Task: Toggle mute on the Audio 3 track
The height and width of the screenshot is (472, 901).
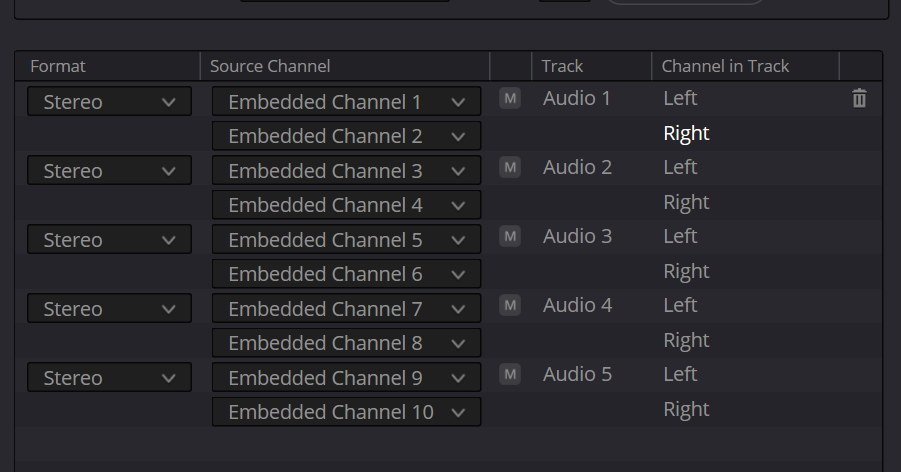Action: tap(510, 236)
